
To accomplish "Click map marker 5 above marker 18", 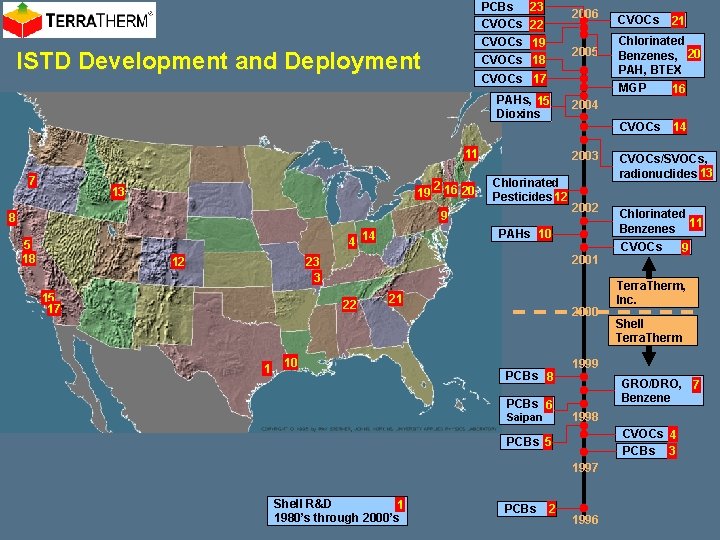I will click(28, 243).
